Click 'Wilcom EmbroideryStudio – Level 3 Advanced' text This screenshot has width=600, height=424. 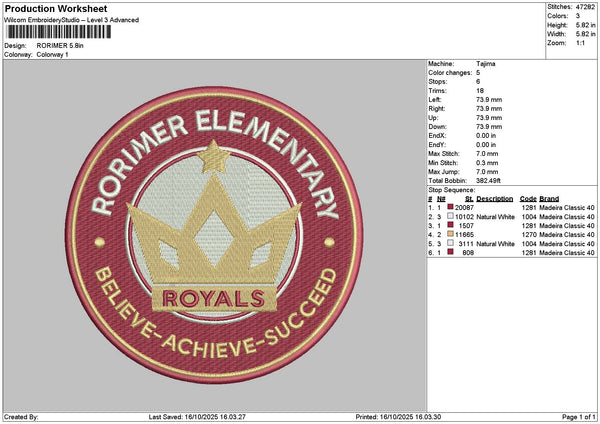coord(72,20)
